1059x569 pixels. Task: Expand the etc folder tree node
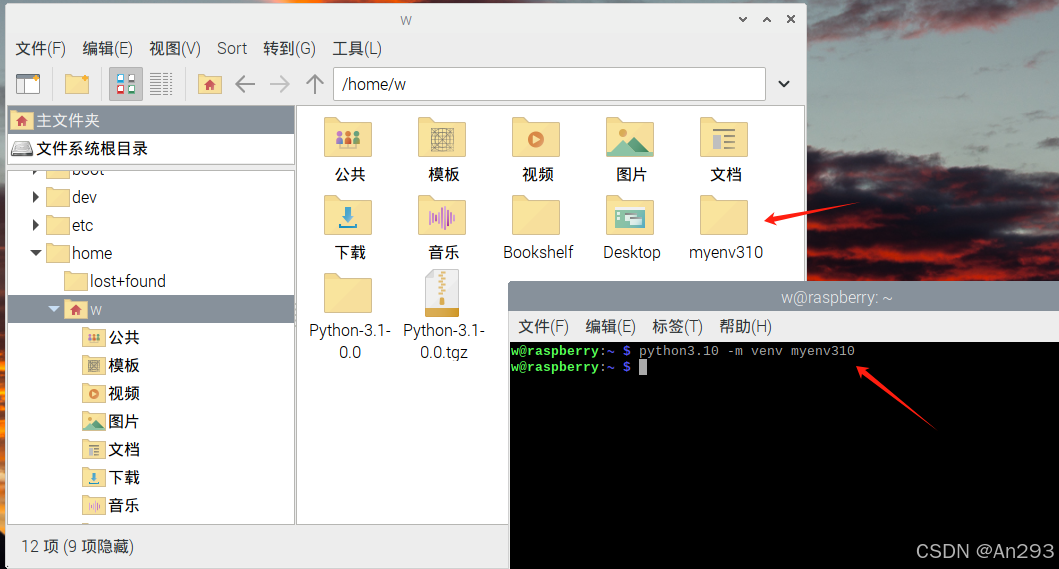[x=35, y=225]
